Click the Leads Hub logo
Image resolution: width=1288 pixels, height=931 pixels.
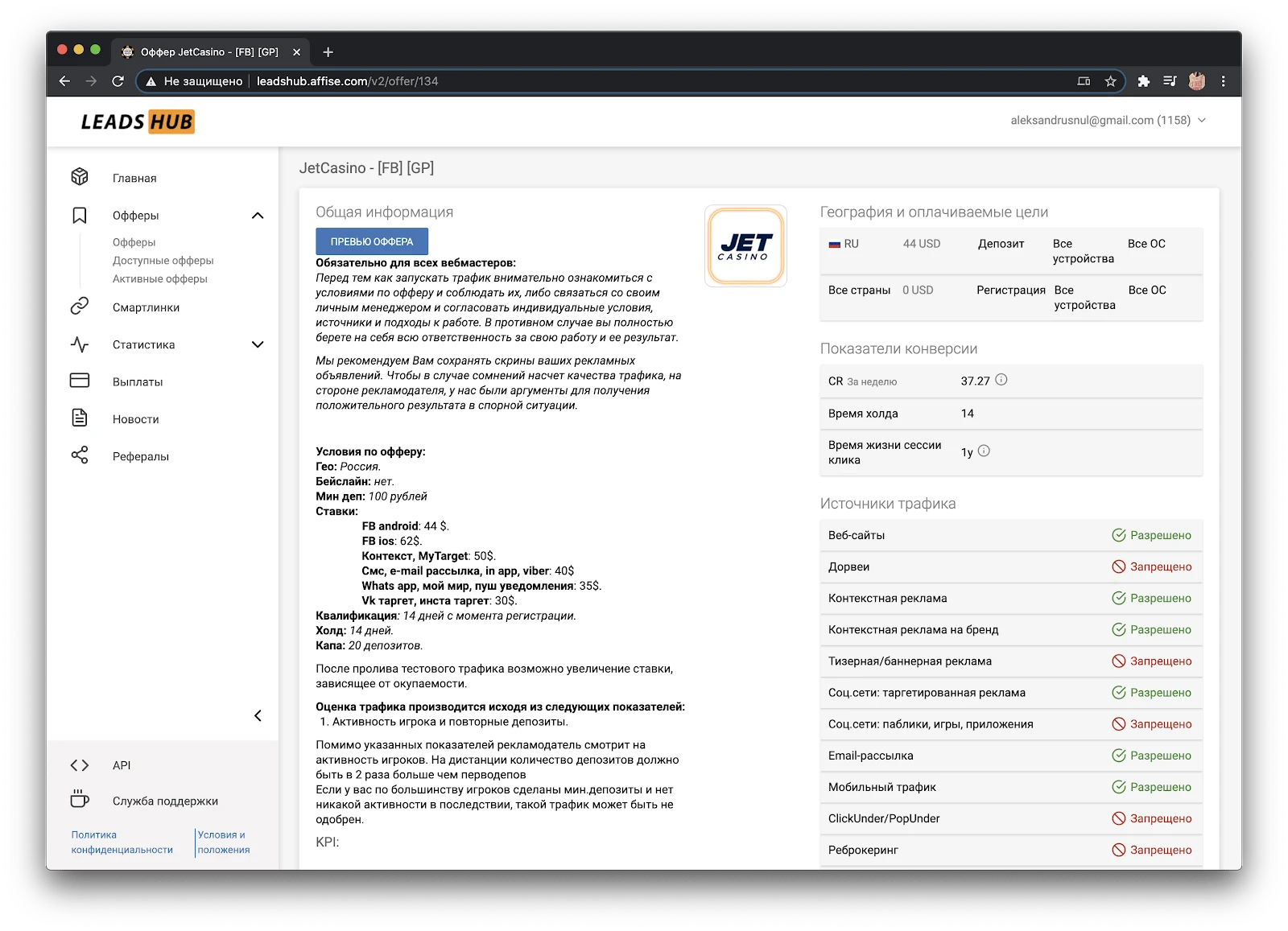[x=138, y=122]
